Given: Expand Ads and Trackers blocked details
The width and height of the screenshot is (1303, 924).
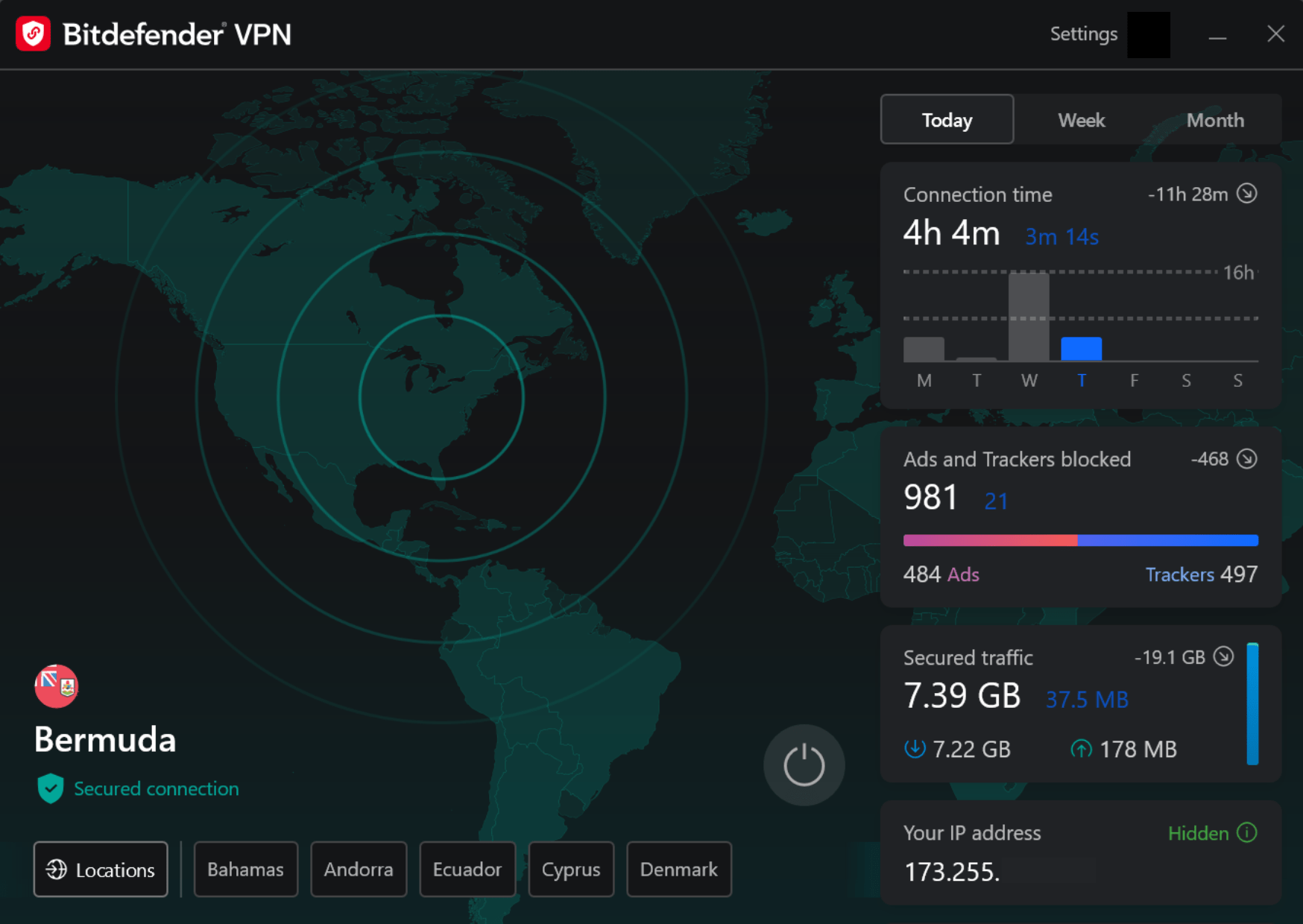Looking at the screenshot, I should [1246, 459].
